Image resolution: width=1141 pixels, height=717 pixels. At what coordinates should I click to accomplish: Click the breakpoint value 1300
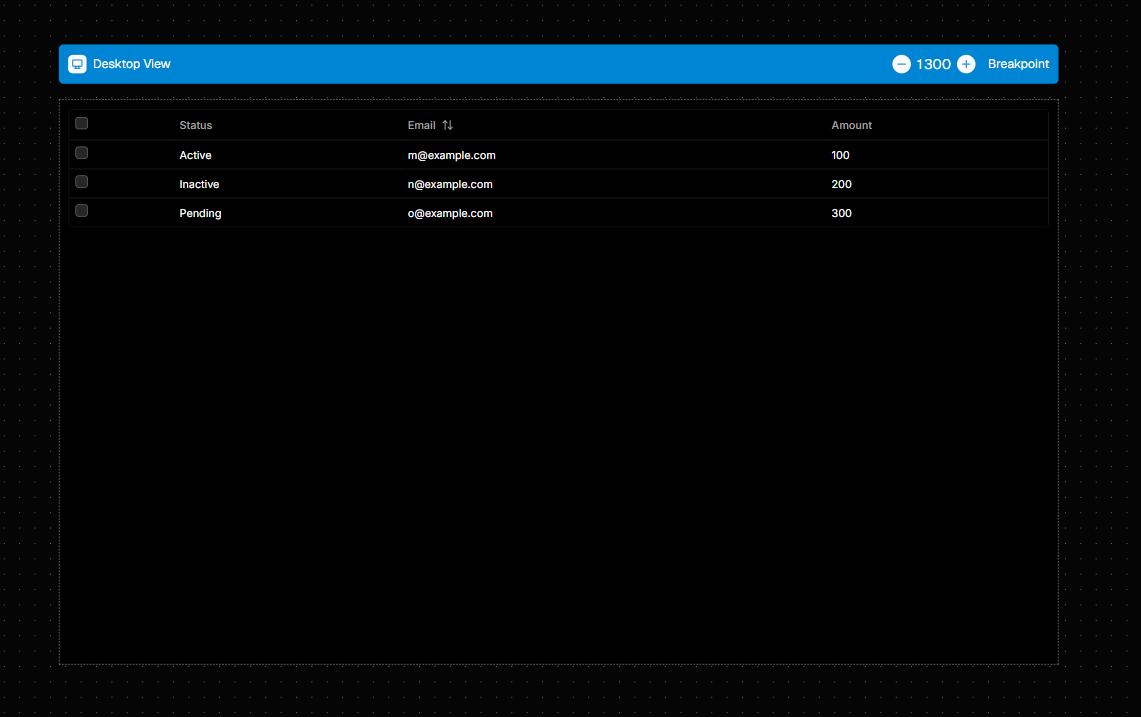click(934, 63)
